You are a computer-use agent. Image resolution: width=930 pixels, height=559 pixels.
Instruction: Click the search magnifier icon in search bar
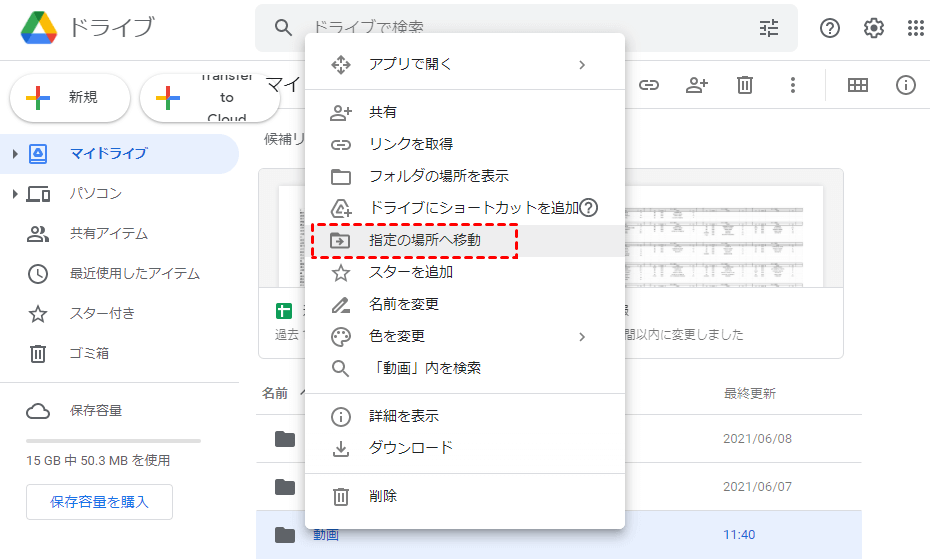(x=283, y=27)
